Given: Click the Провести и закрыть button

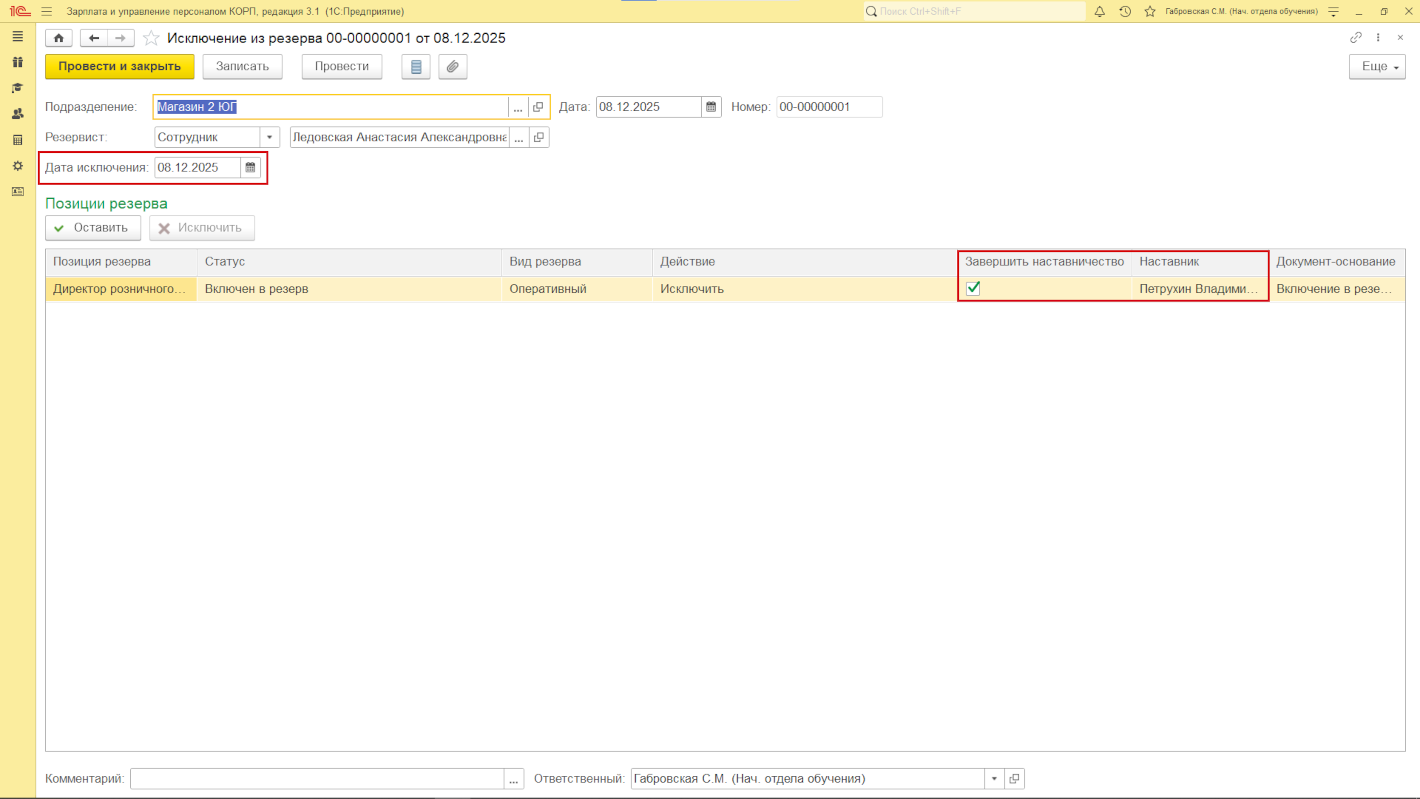Looking at the screenshot, I should click(x=119, y=67).
